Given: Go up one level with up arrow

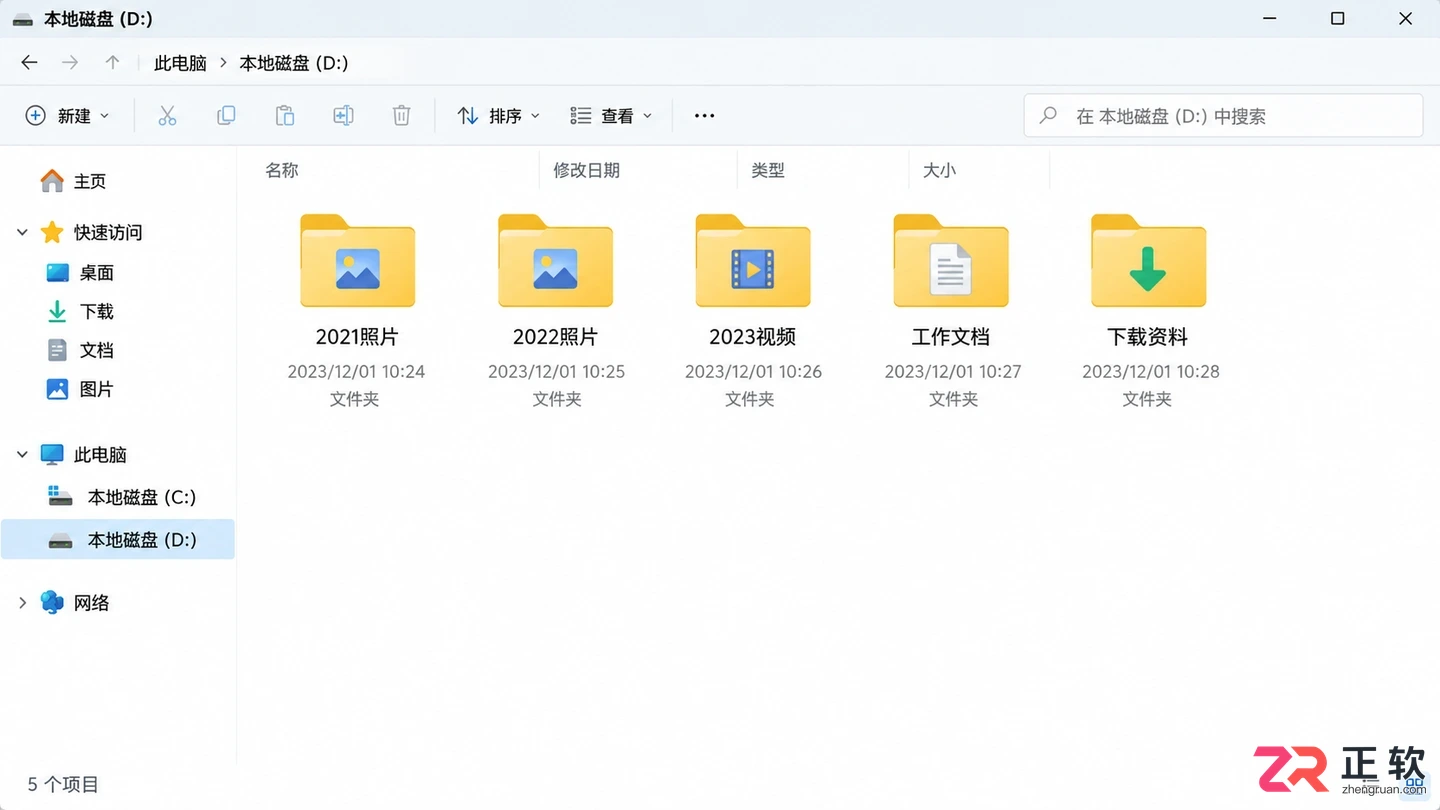Looking at the screenshot, I should pos(112,63).
